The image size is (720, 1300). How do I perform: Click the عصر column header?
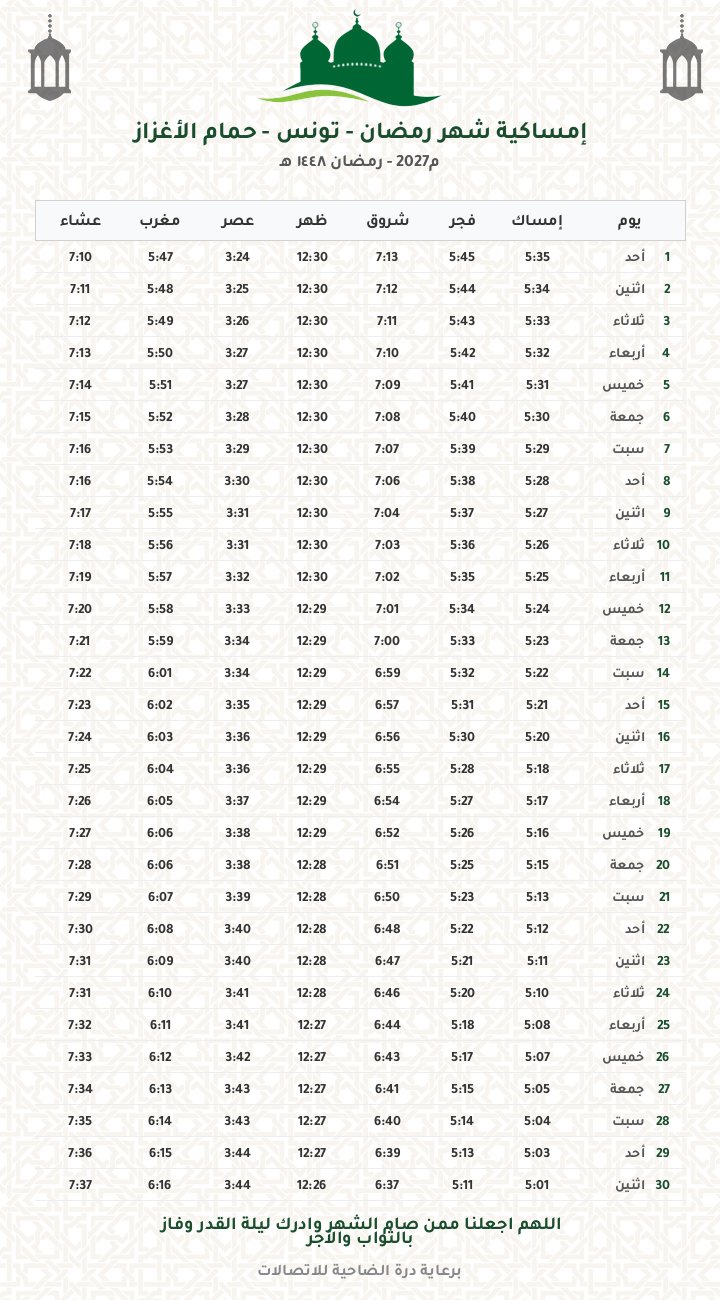click(x=237, y=221)
